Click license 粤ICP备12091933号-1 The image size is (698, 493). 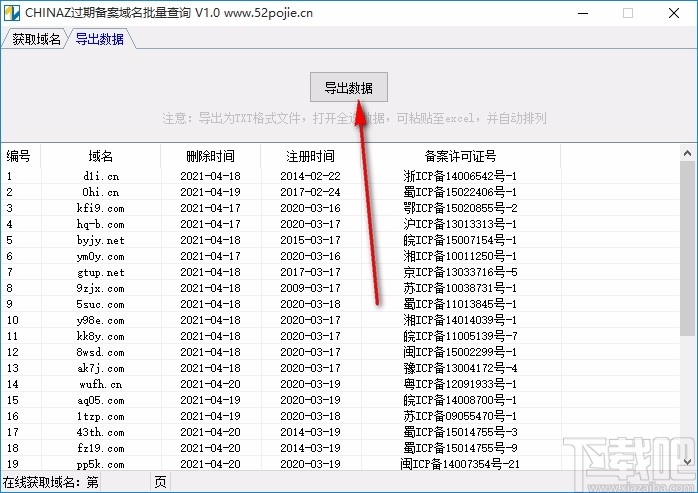tap(460, 384)
